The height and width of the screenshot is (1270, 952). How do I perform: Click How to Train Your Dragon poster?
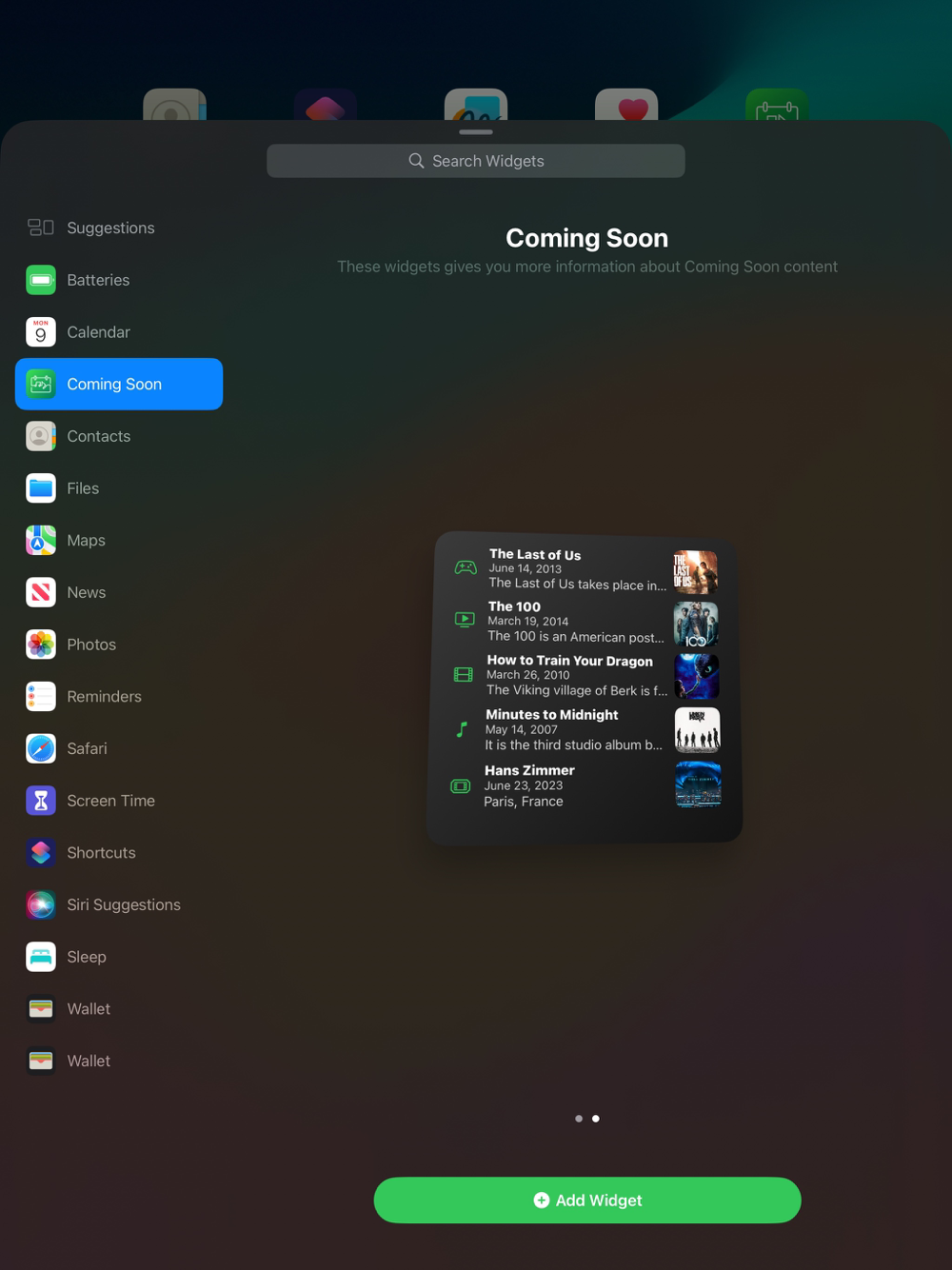point(697,676)
